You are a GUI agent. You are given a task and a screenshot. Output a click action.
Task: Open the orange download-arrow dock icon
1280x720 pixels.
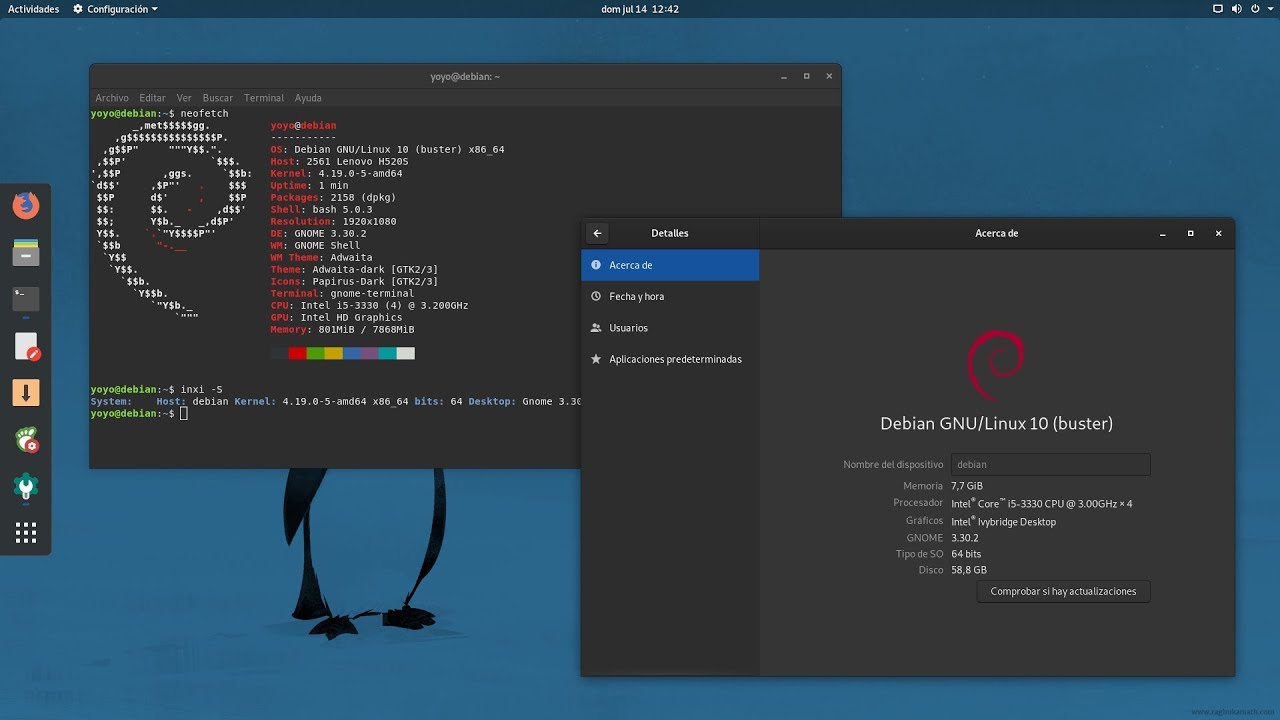tap(26, 392)
